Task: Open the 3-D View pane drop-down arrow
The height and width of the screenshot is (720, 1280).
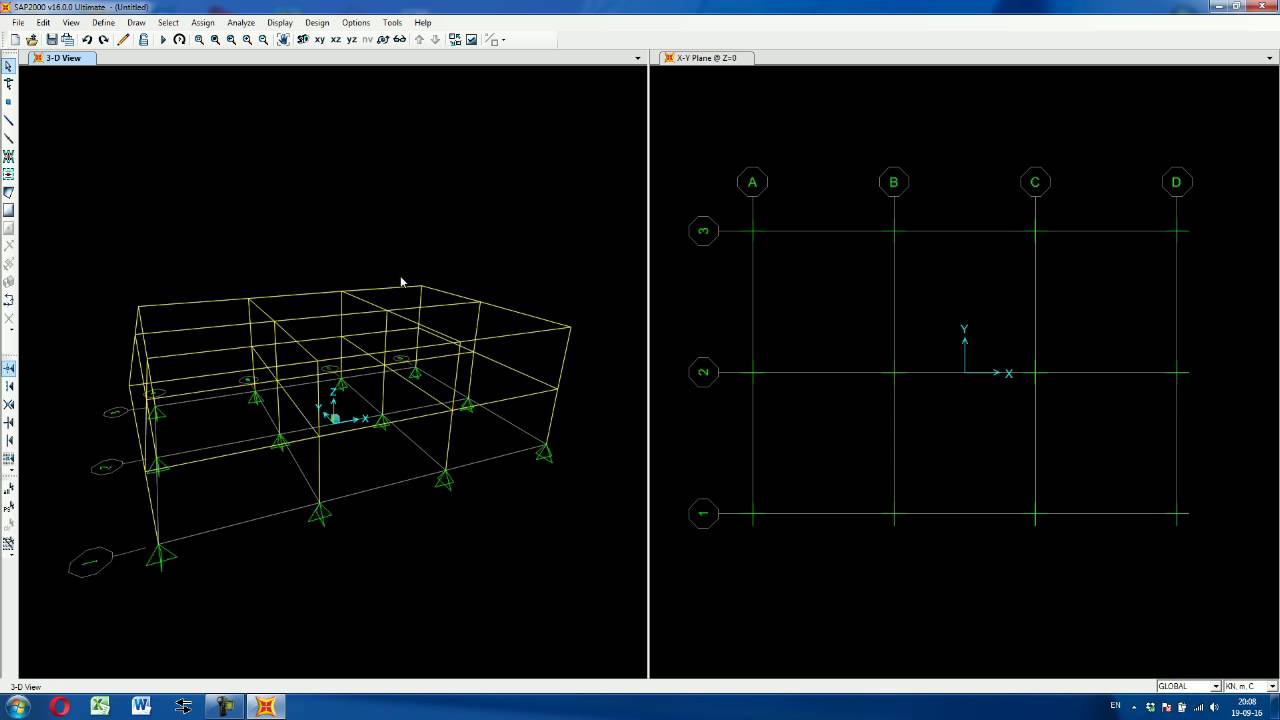Action: pyautogui.click(x=638, y=58)
